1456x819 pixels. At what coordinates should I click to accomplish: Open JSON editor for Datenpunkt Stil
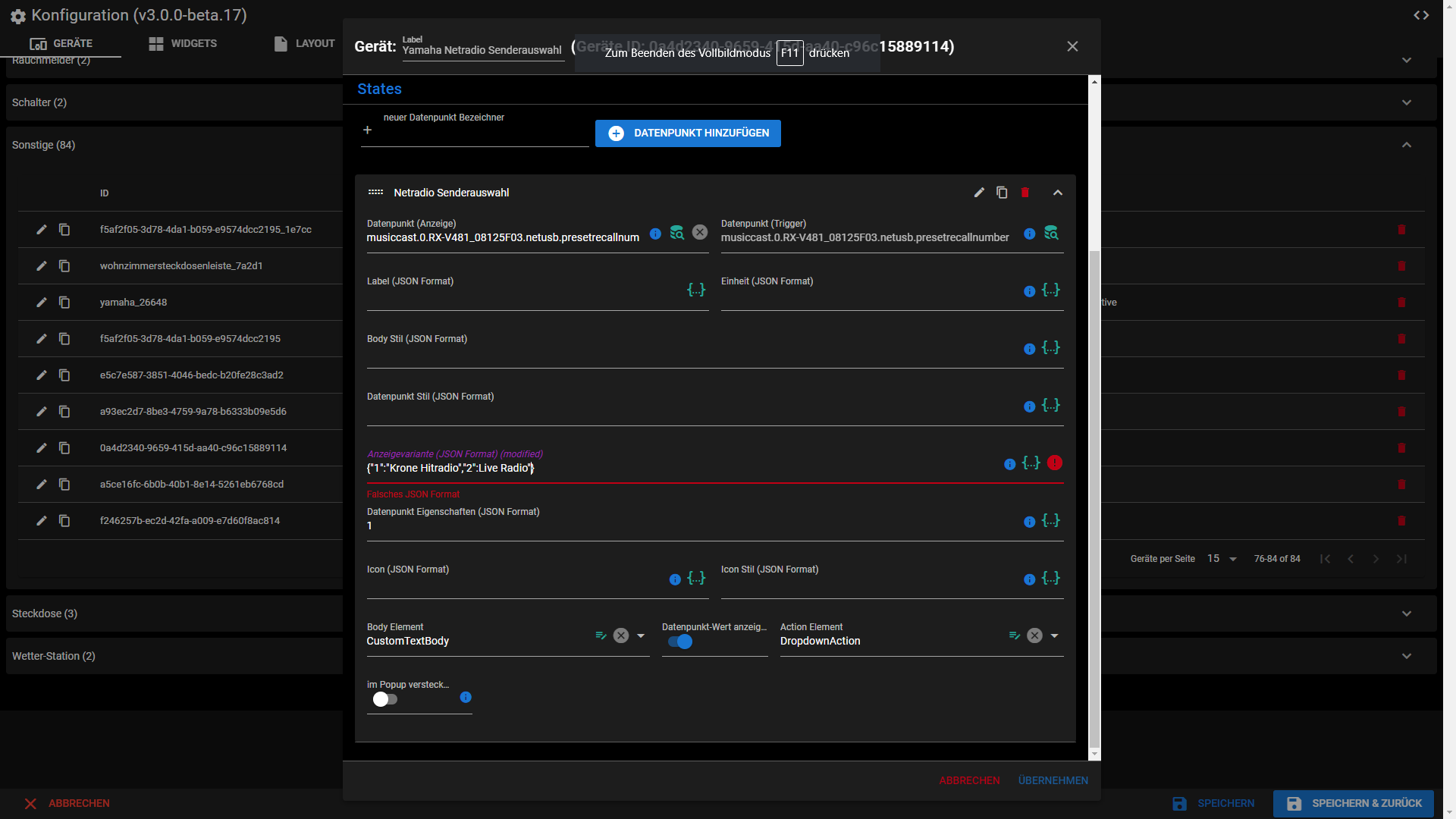[x=1050, y=405]
